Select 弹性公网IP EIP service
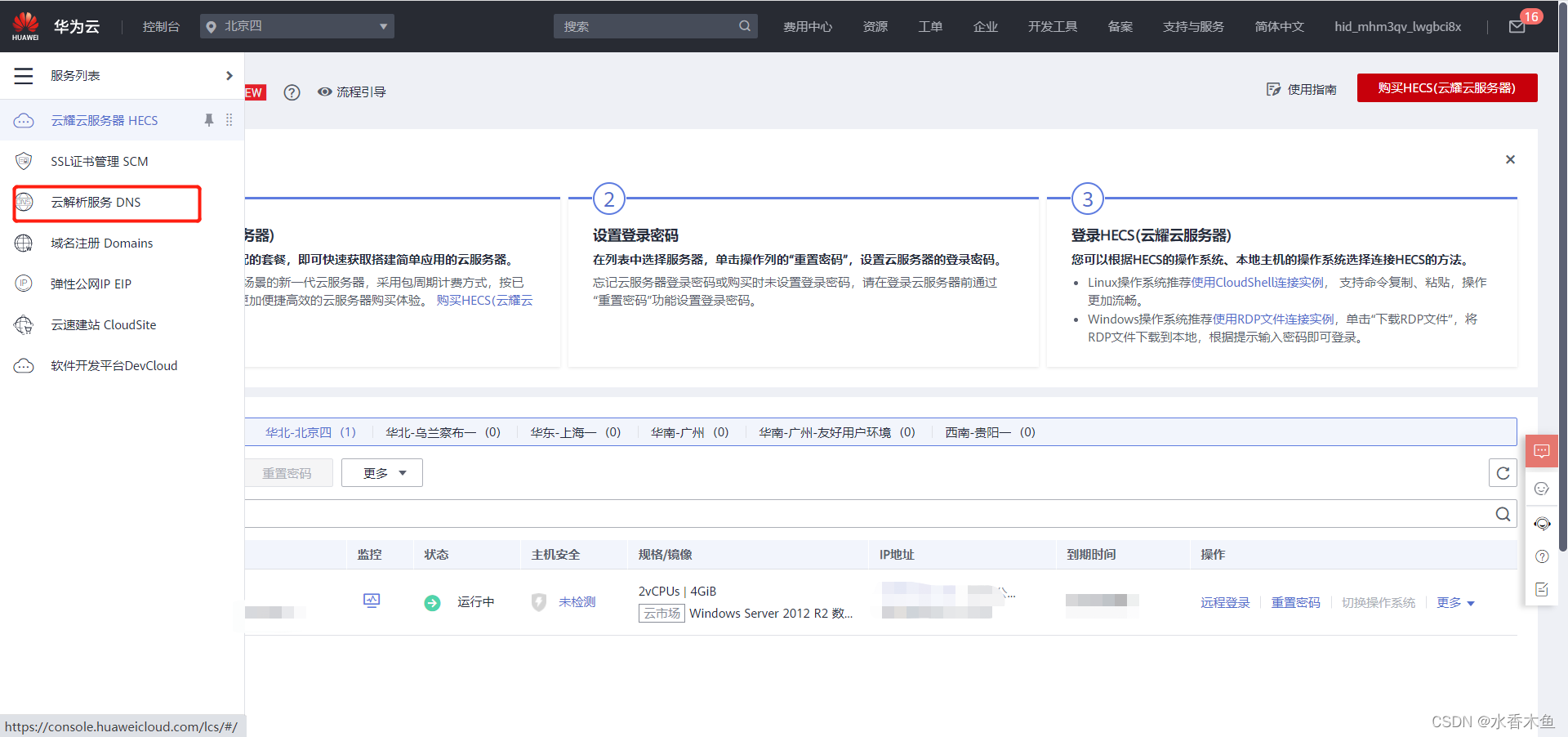Viewport: 1568px width, 737px height. (90, 284)
